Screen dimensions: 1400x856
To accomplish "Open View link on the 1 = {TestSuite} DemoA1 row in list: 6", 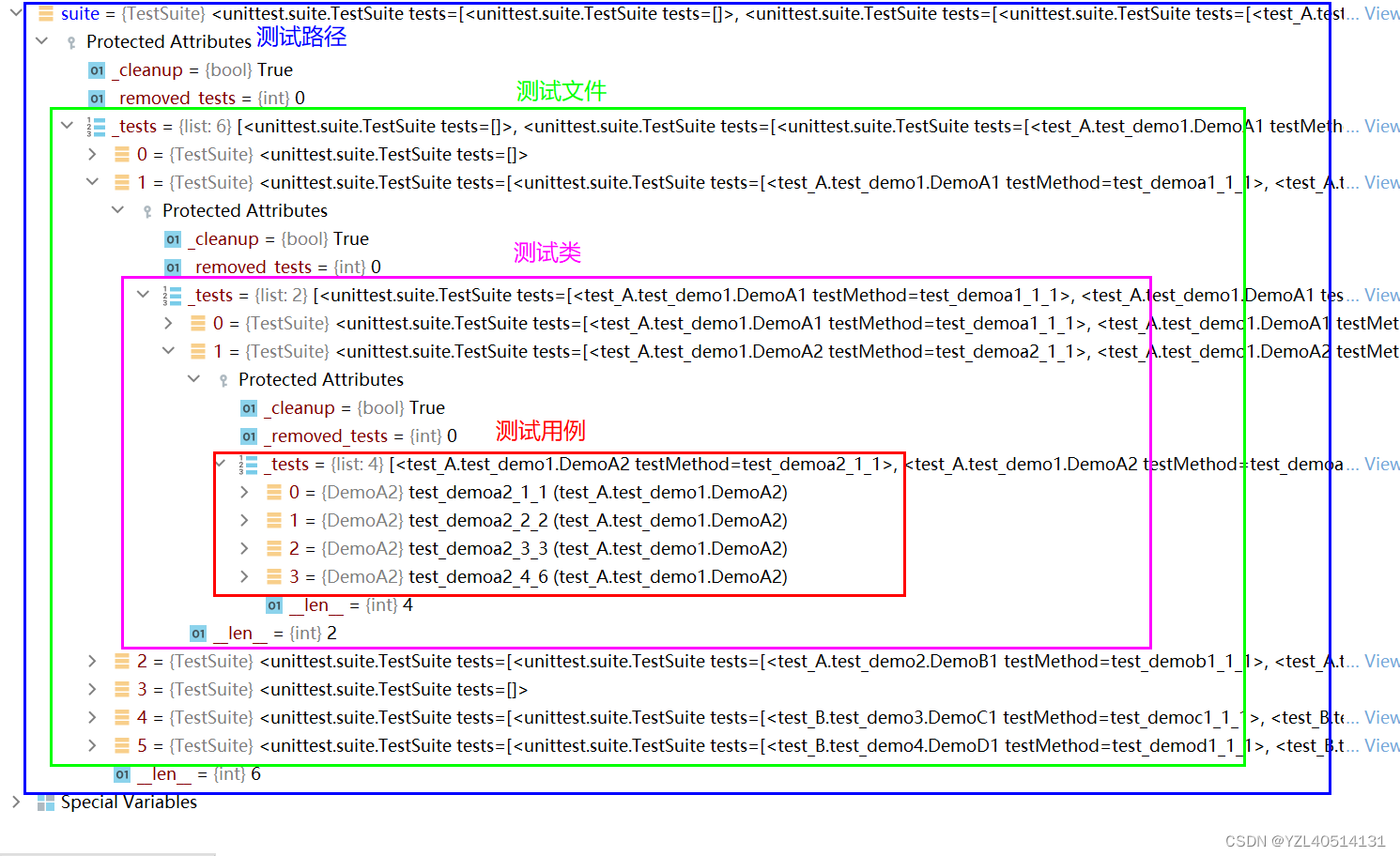I will click(x=1381, y=182).
